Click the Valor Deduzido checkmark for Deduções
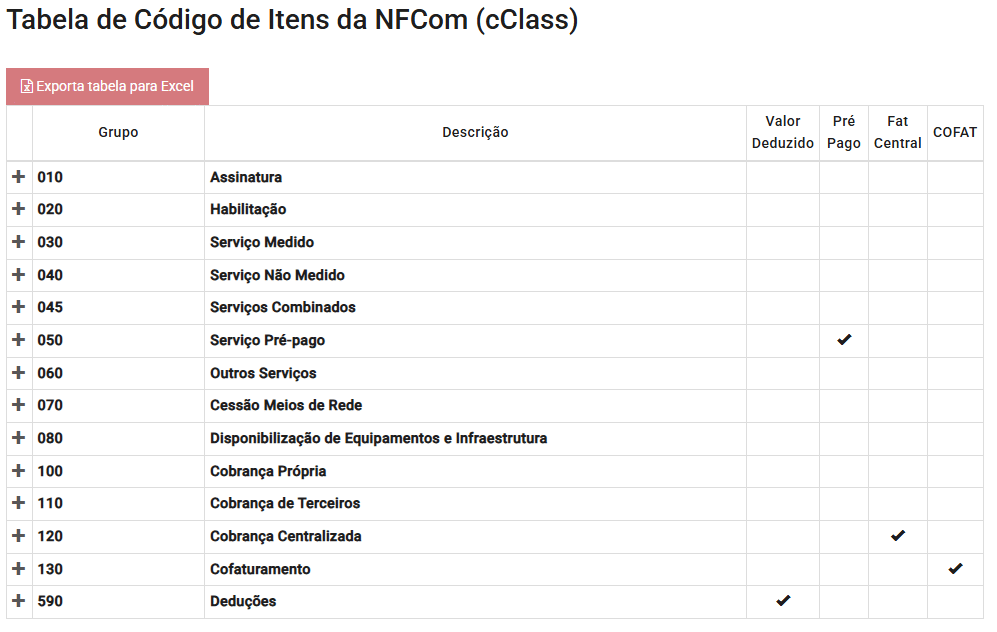This screenshot has width=997, height=632. coord(783,601)
